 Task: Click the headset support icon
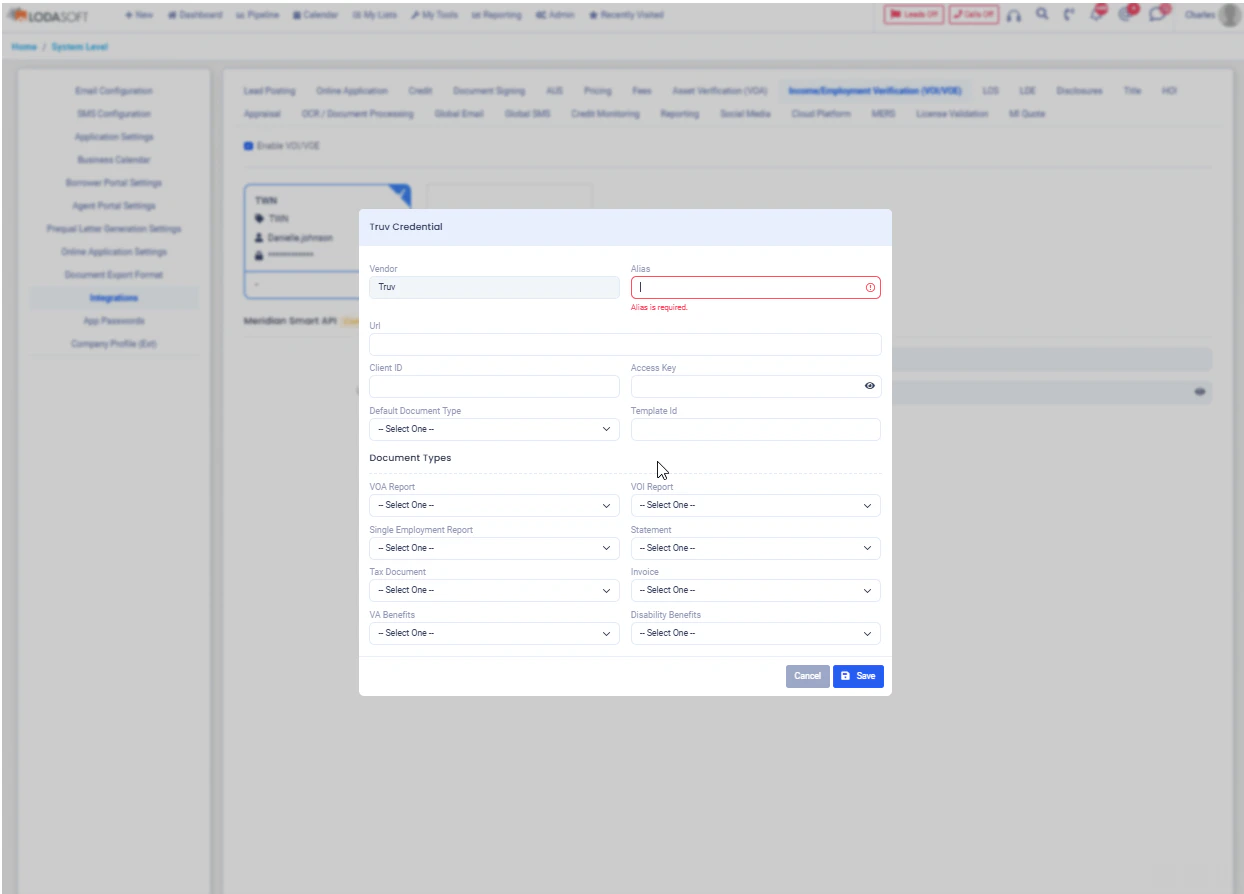(1015, 15)
